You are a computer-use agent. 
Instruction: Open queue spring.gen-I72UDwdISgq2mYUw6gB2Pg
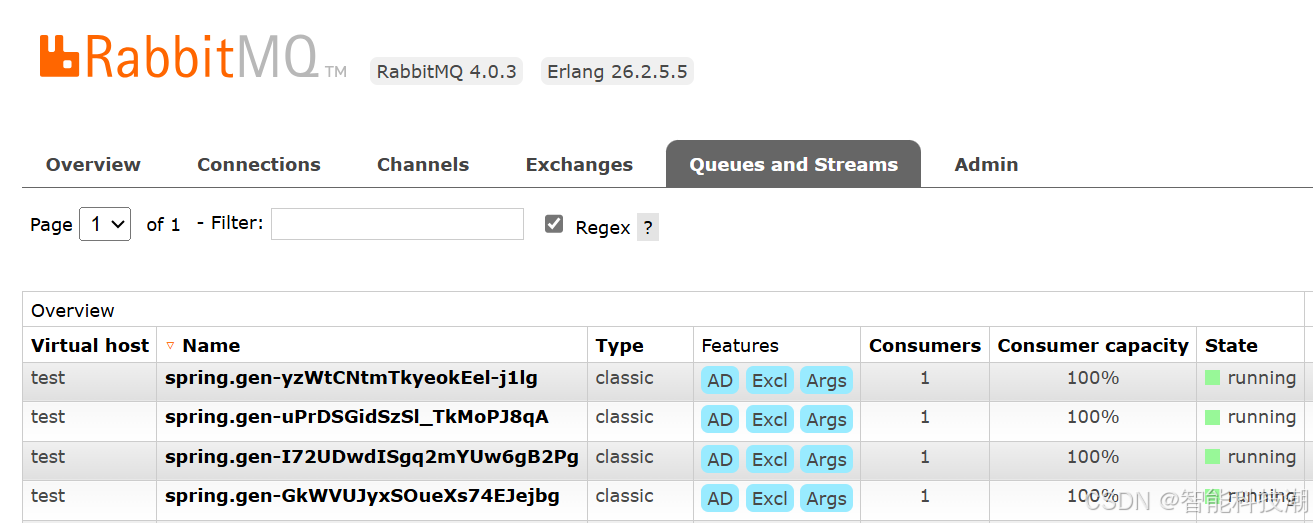(x=372, y=457)
